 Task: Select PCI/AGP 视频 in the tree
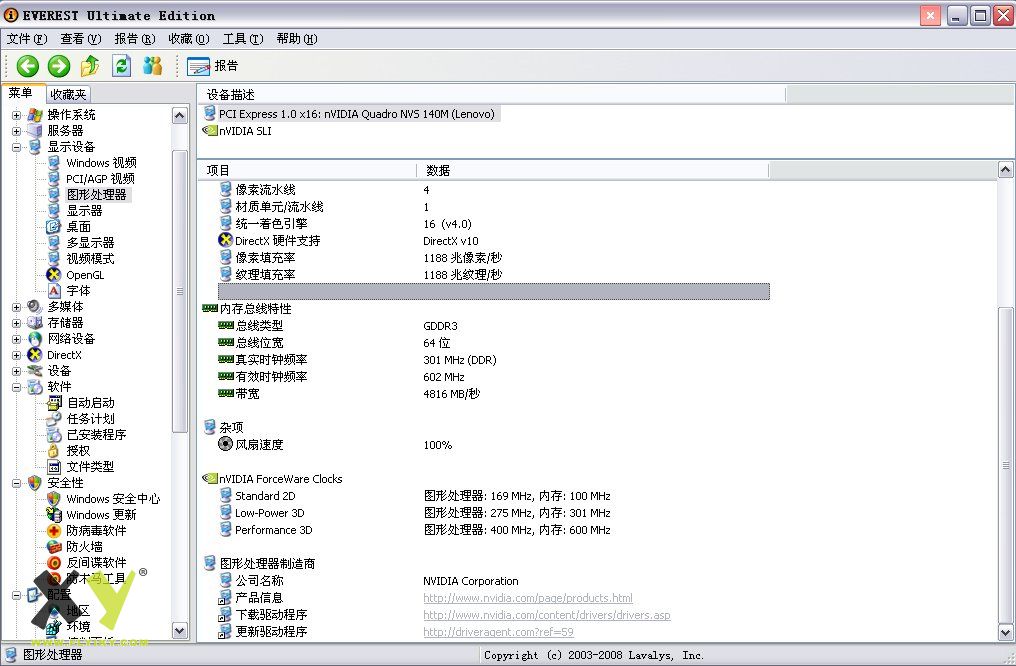(100, 179)
